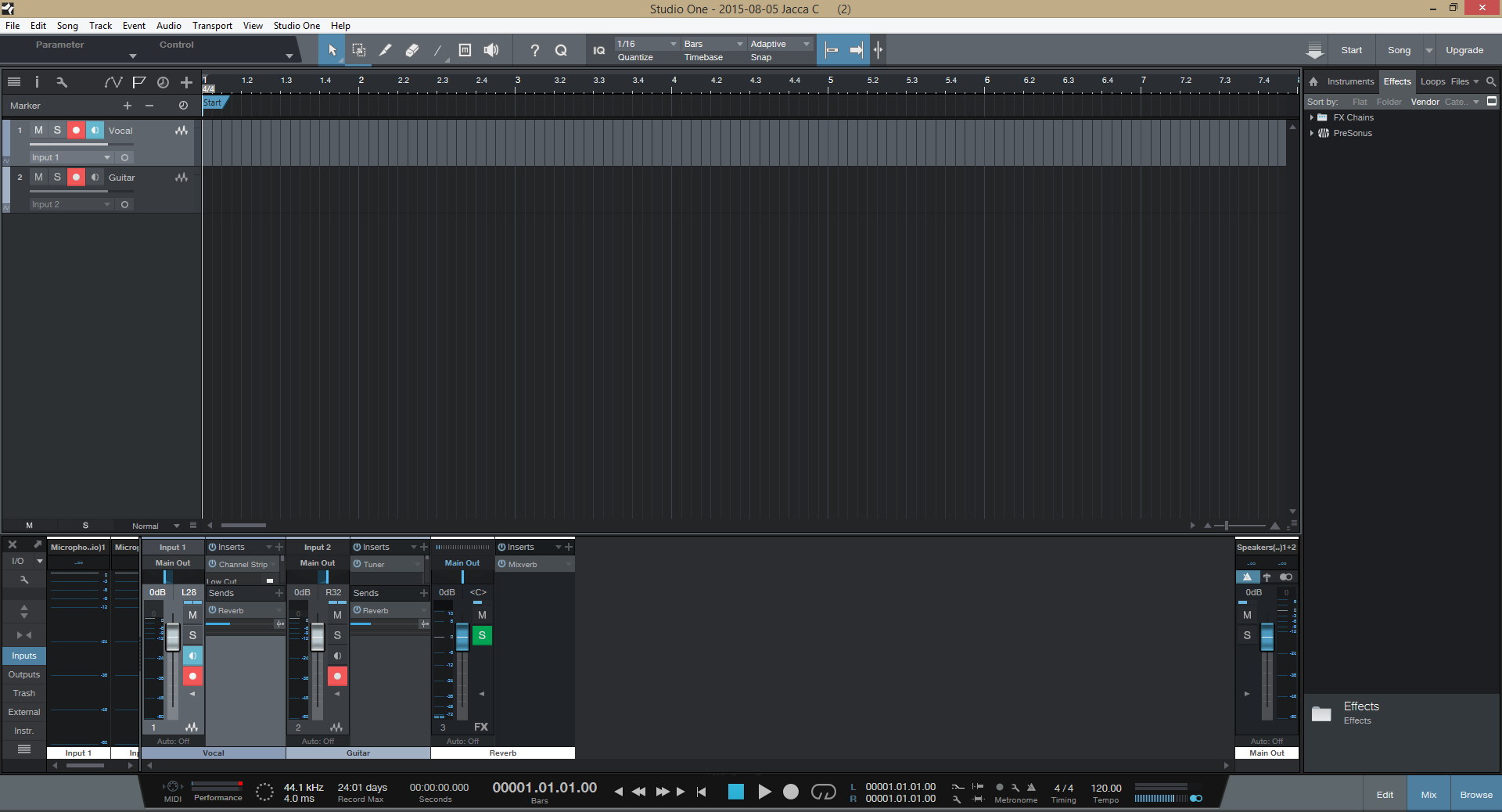Viewport: 1502px width, 812px height.
Task: Open the Audio menu
Action: pyautogui.click(x=168, y=26)
